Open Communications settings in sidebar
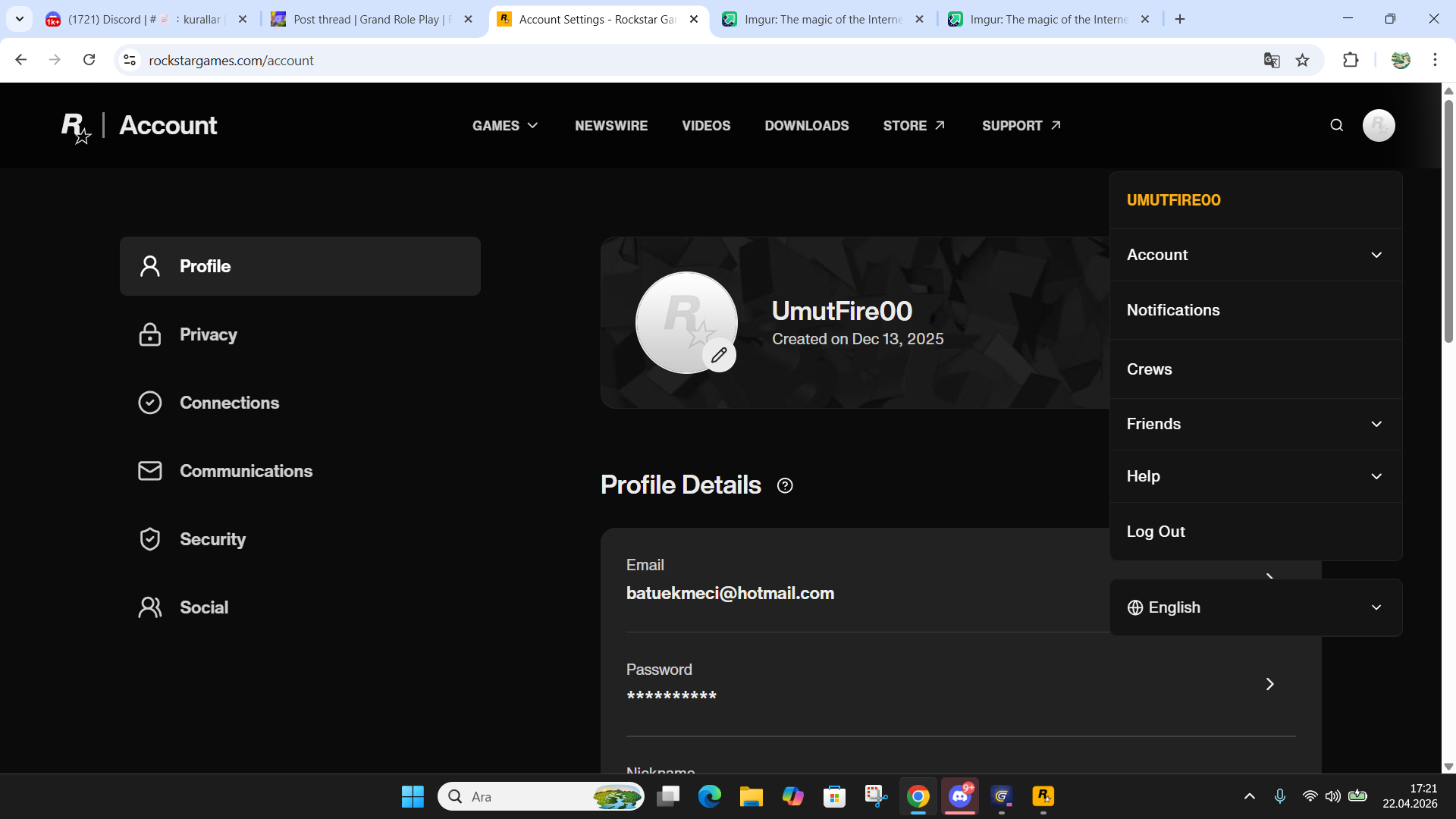 click(300, 471)
